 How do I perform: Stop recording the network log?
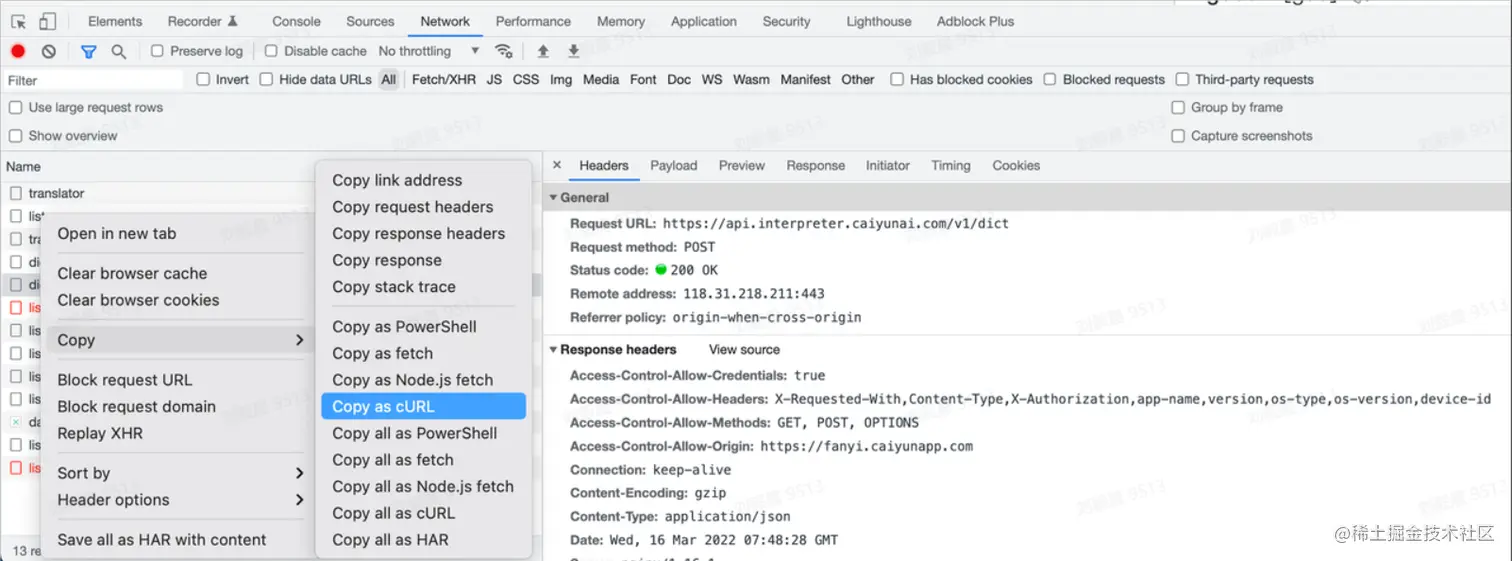[x=18, y=51]
